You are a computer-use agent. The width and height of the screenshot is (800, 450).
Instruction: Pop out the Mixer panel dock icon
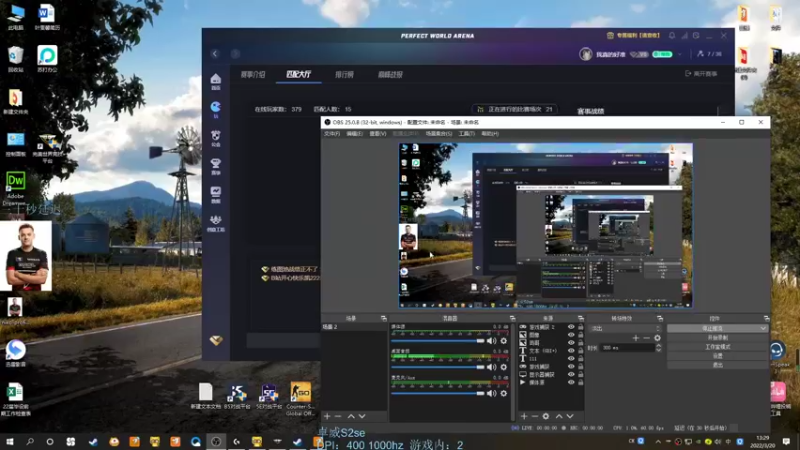click(x=512, y=318)
